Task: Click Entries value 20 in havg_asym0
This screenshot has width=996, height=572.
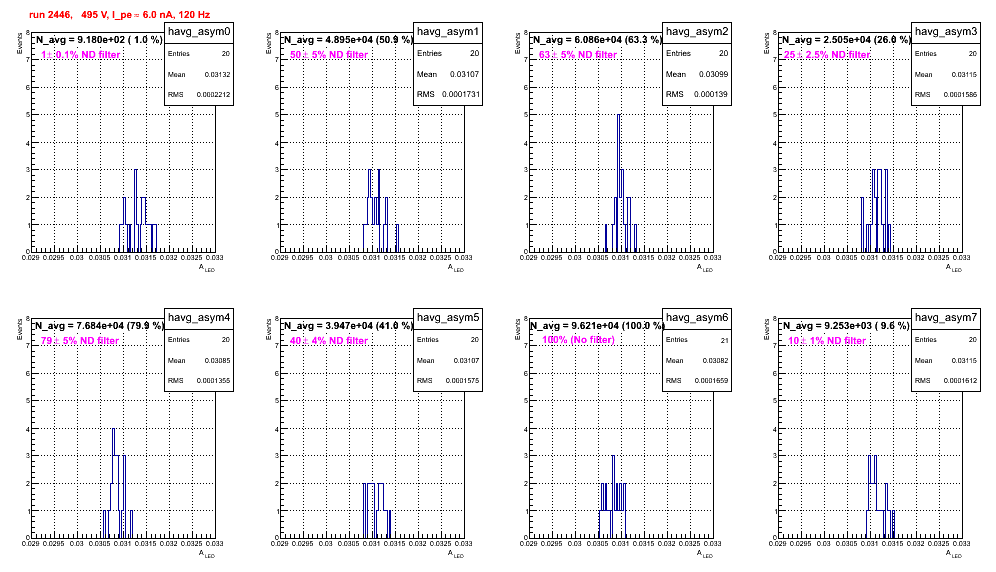Action: [226, 53]
